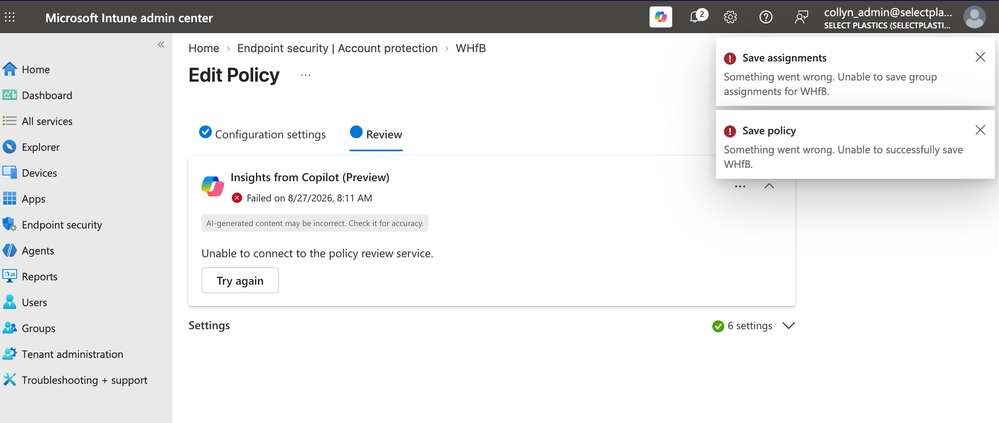Screen dimensions: 999x423
Task: Click the Agents icon in sidebar
Action: (x=10, y=250)
